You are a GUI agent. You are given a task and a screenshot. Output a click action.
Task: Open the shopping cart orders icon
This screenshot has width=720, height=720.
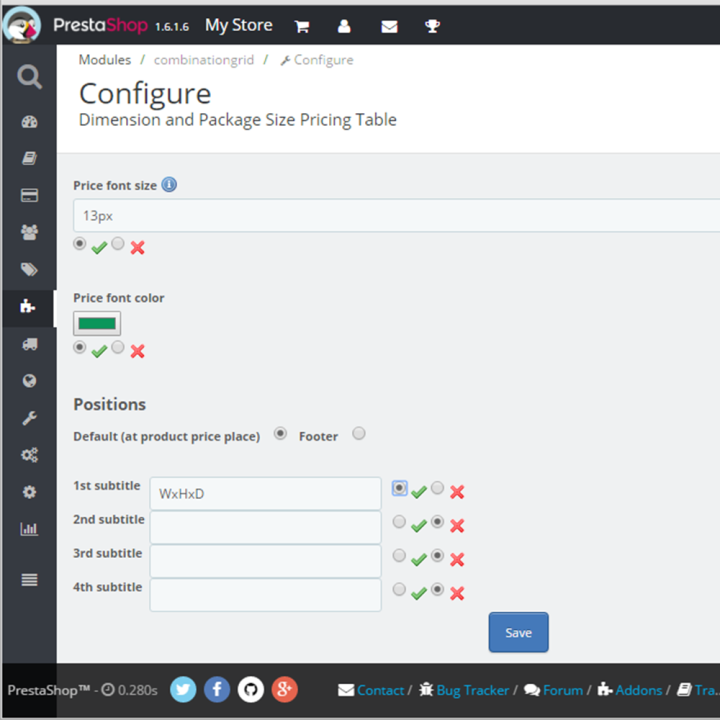tap(302, 26)
